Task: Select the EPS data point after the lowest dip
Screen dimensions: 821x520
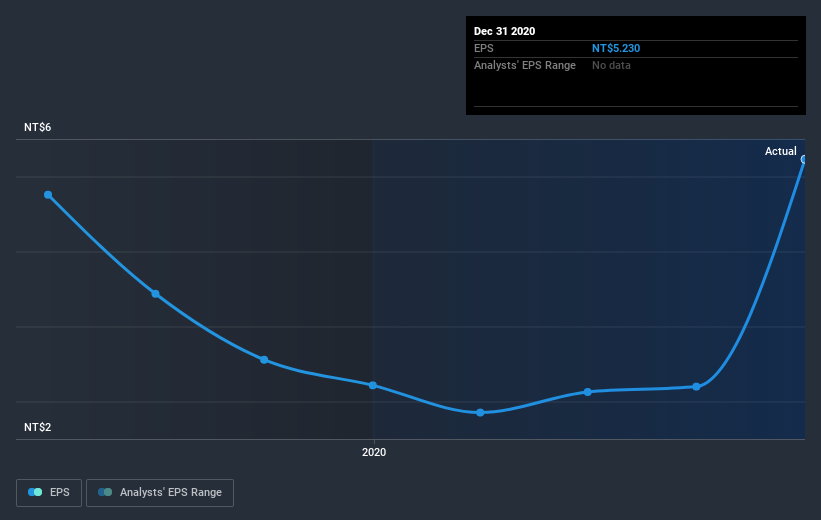Action: [x=588, y=392]
